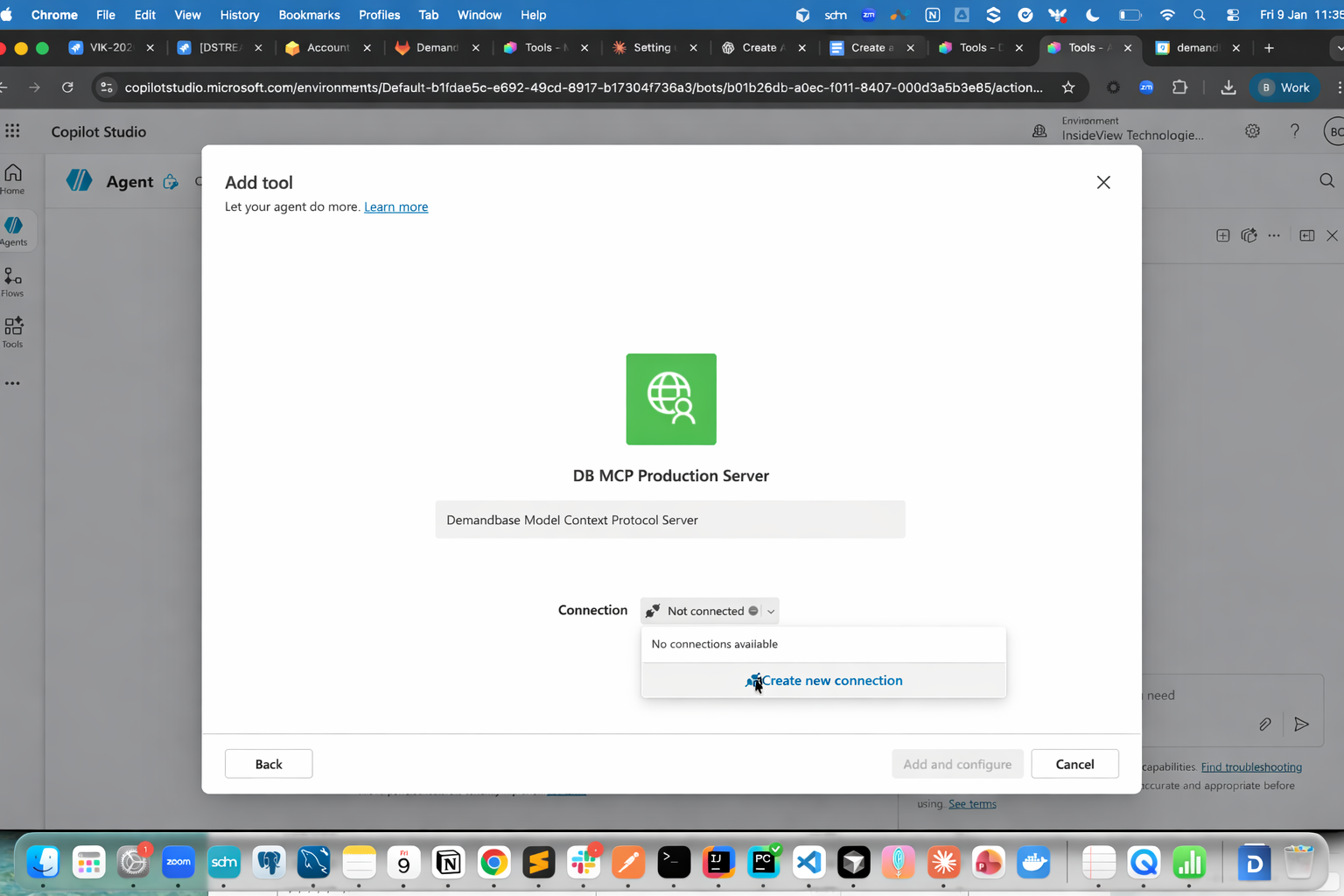Screen dimensions: 1344x896
Task: Go to Home in the sidebar
Action: tap(13, 178)
